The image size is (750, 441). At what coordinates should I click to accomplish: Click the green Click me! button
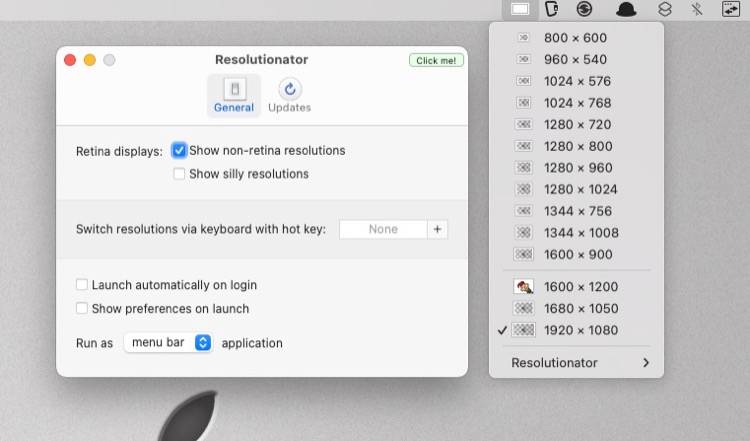[x=436, y=60]
